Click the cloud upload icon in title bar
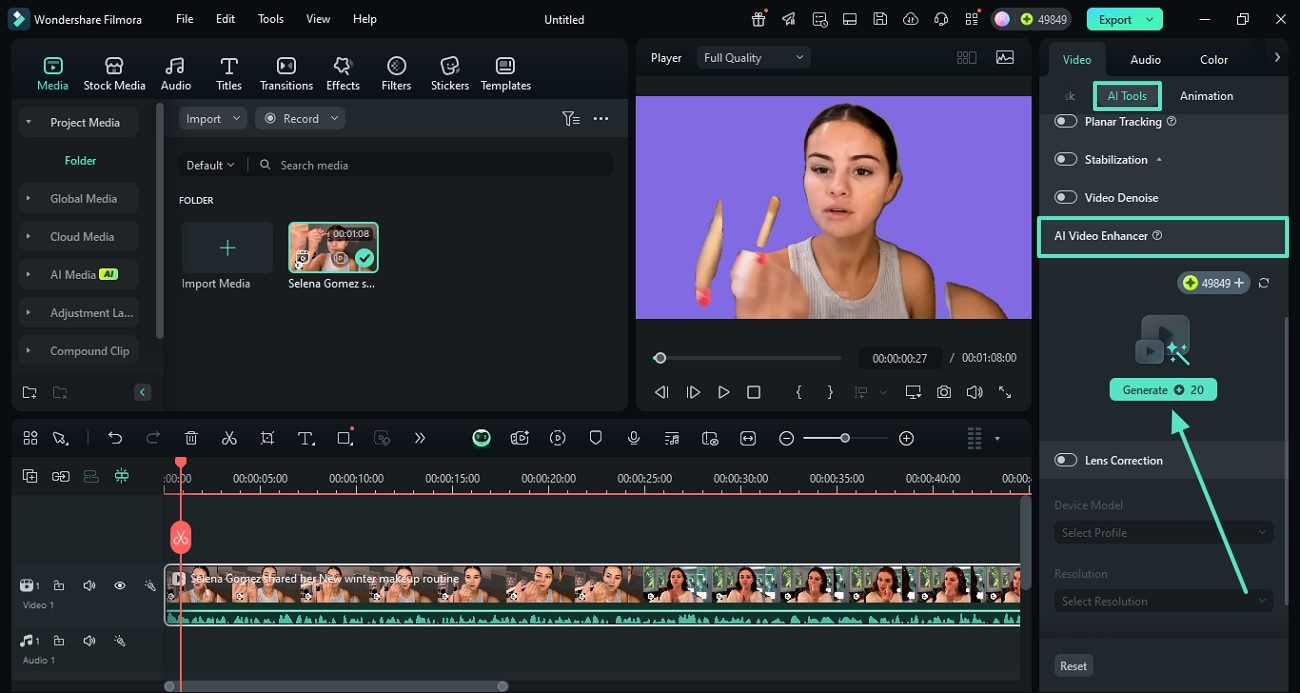The width and height of the screenshot is (1300, 693). [910, 19]
